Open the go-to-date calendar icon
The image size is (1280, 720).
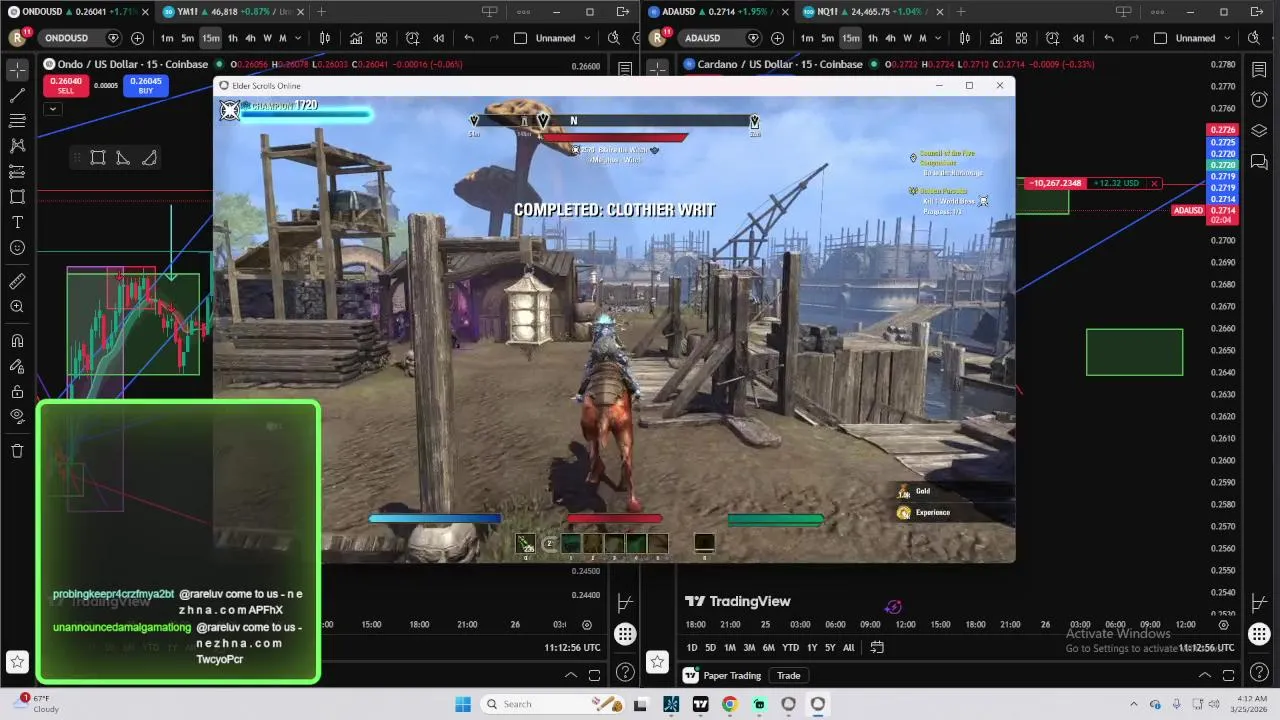(x=877, y=647)
